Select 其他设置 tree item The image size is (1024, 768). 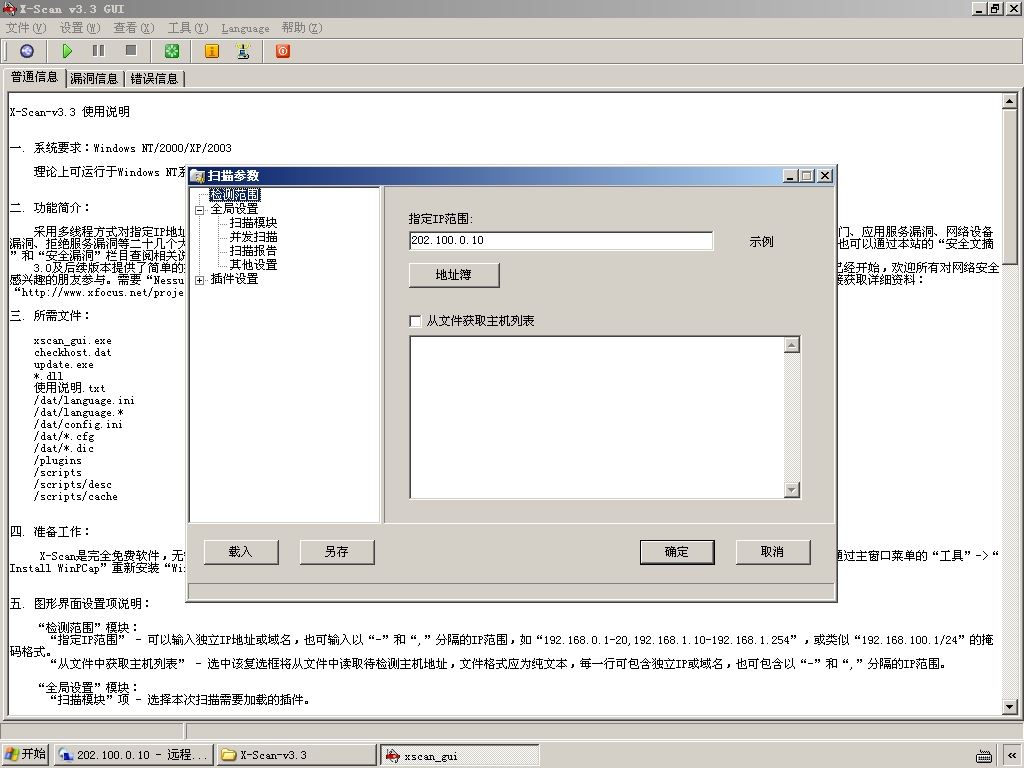click(x=253, y=265)
